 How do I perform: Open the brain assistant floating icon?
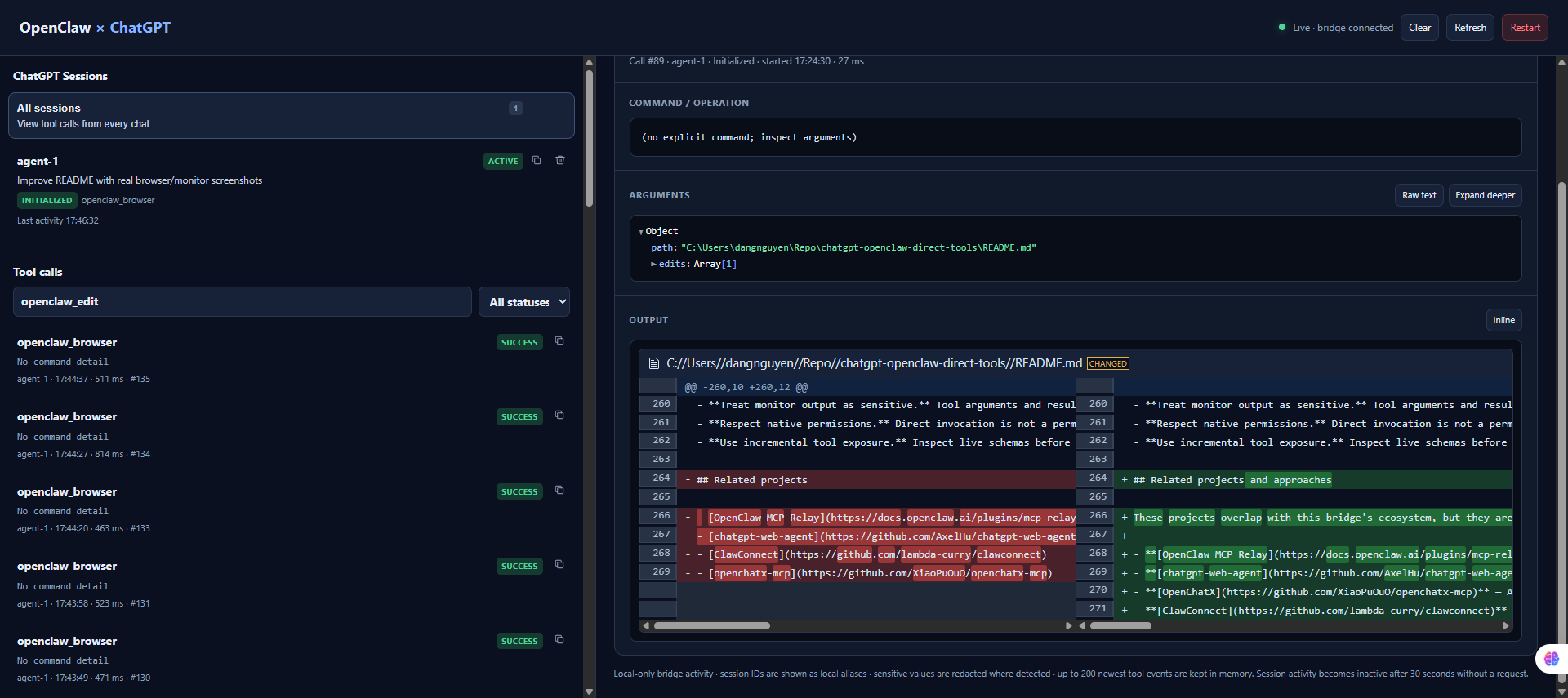pyautogui.click(x=1552, y=658)
